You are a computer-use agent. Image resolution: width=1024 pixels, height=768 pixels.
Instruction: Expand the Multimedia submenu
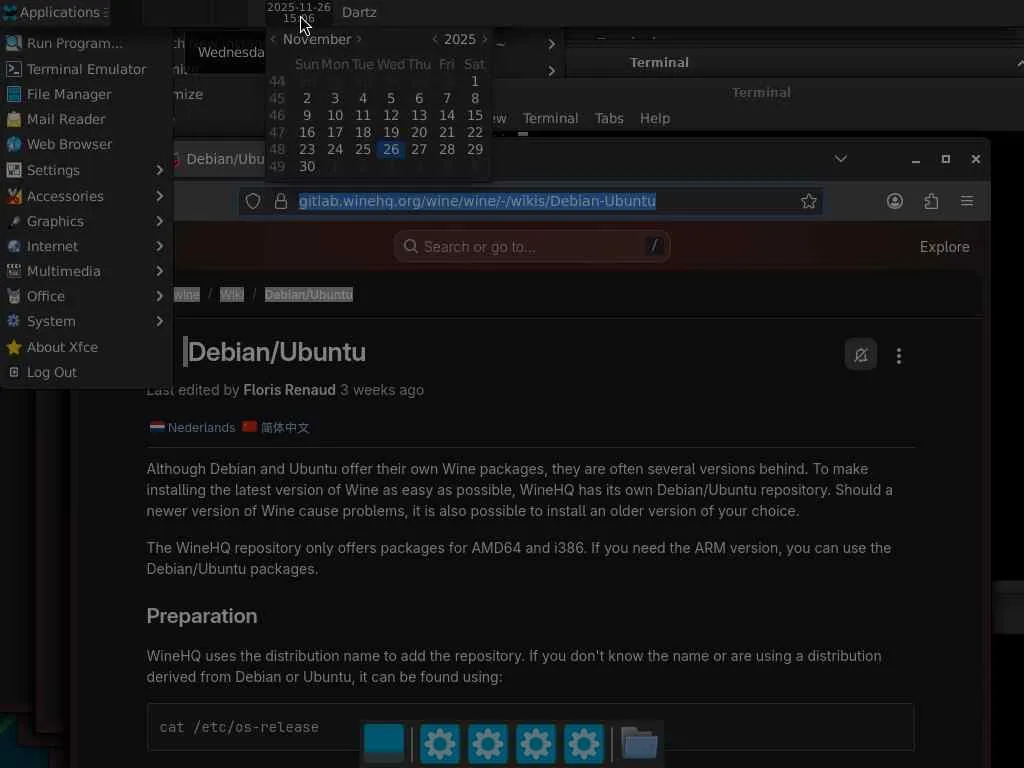tap(86, 271)
